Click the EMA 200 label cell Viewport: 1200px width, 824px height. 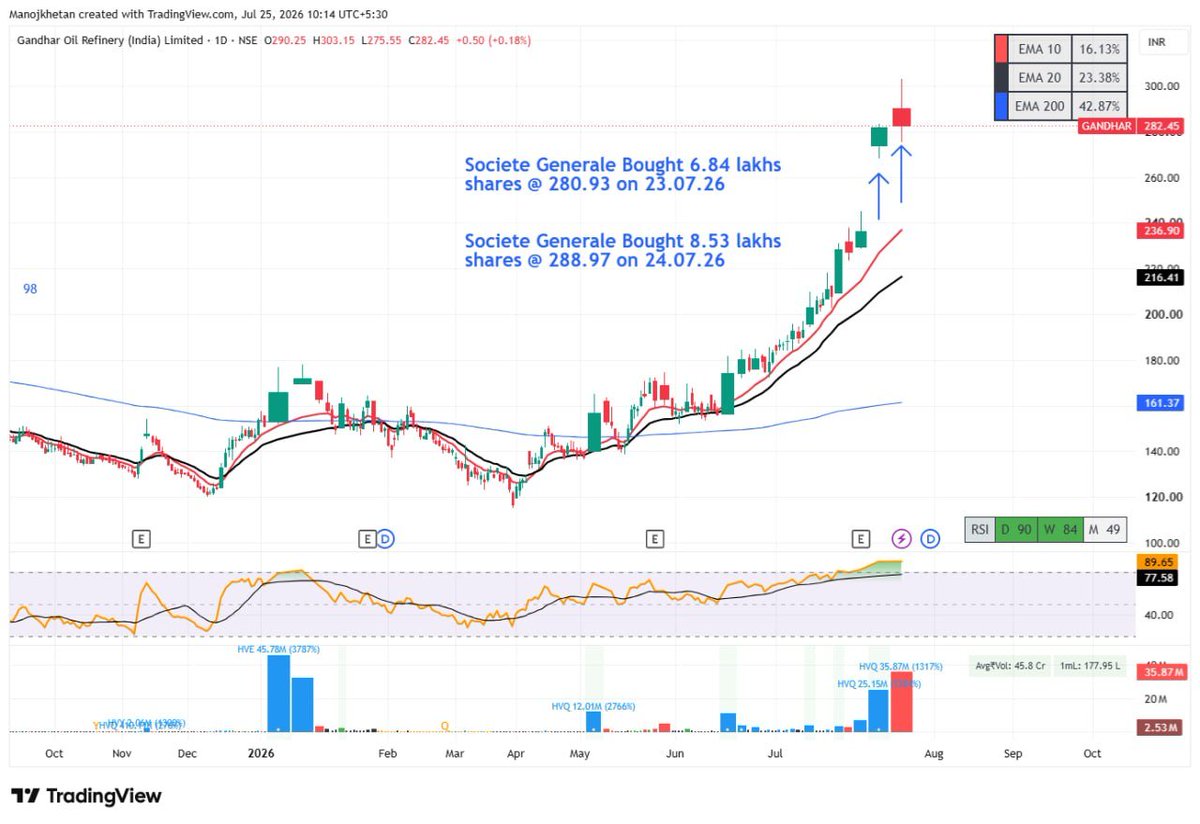point(1040,106)
